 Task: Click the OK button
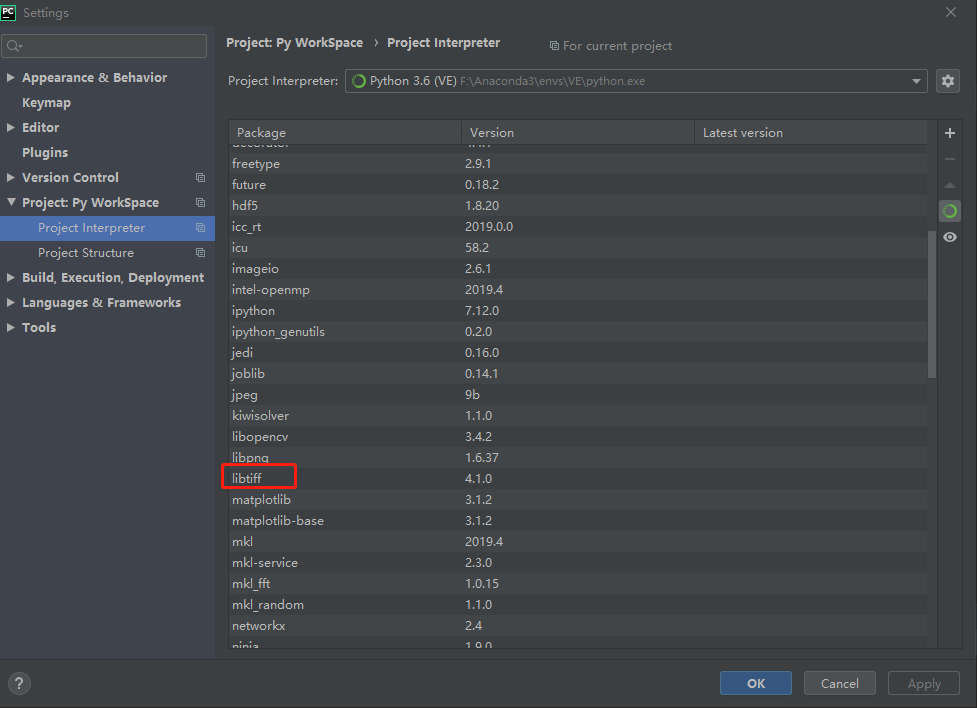click(x=755, y=683)
